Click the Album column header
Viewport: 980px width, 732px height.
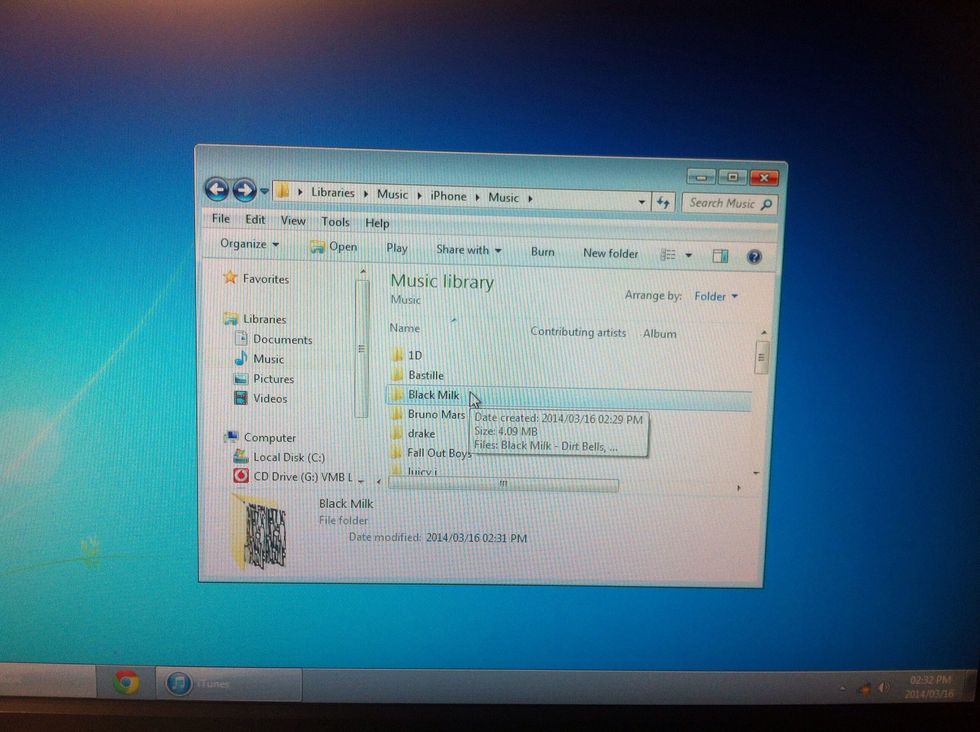(659, 334)
